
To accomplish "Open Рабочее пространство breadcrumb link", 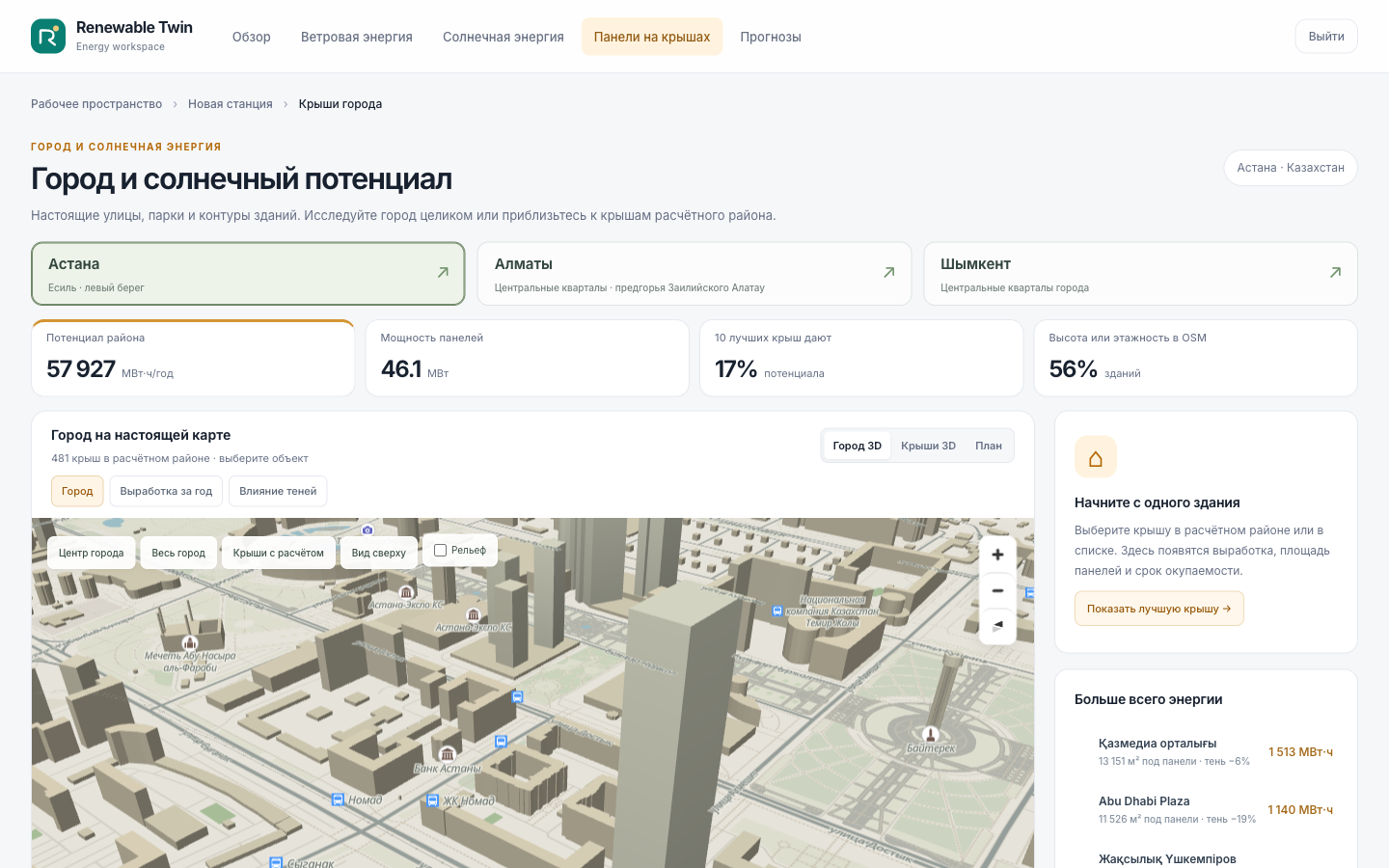I will click(x=96, y=104).
